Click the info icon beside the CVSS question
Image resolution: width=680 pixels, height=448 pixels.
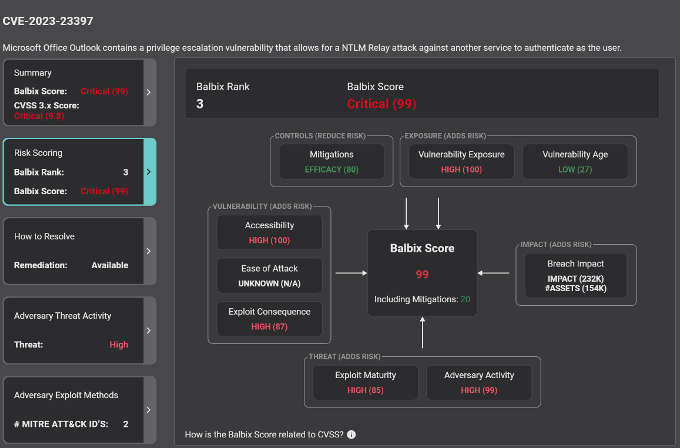[352, 435]
